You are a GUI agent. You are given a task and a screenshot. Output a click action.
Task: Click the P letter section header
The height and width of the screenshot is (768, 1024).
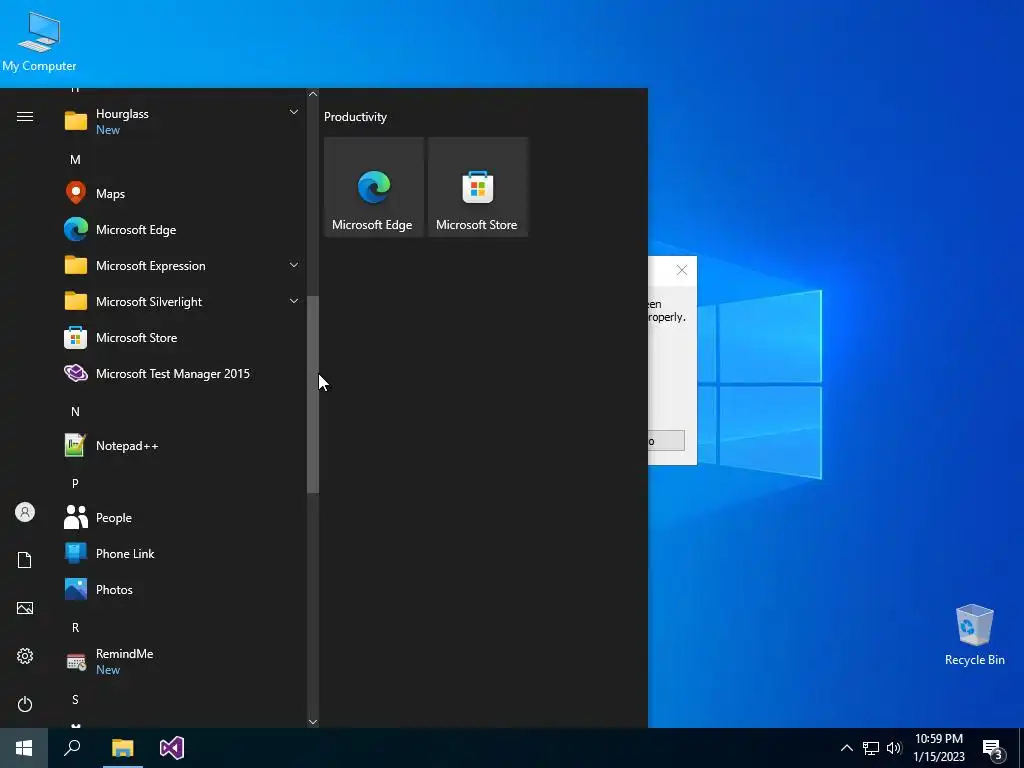[x=75, y=483]
